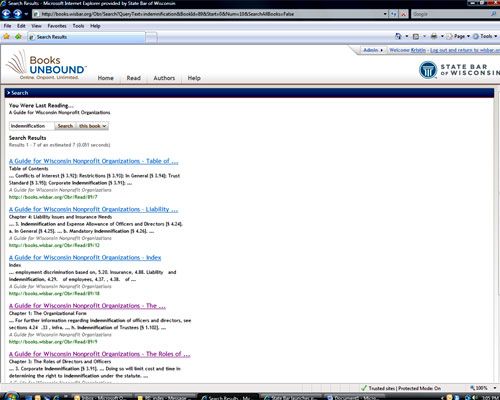Viewport: 500px width, 400px height.
Task: Open the Favorites menu
Action: coord(57,26)
